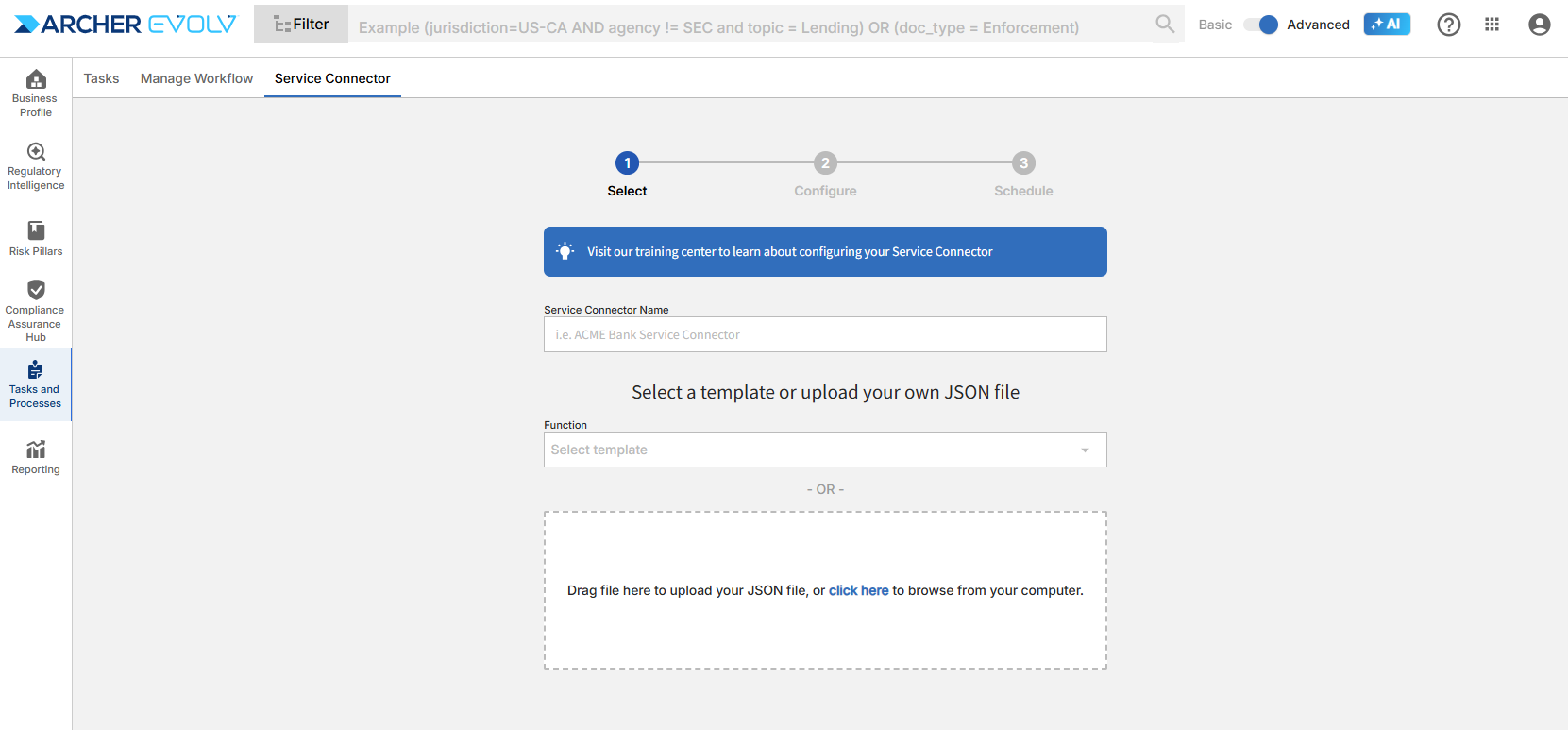
Task: Go to the Risk Pillars section
Action: point(36,238)
